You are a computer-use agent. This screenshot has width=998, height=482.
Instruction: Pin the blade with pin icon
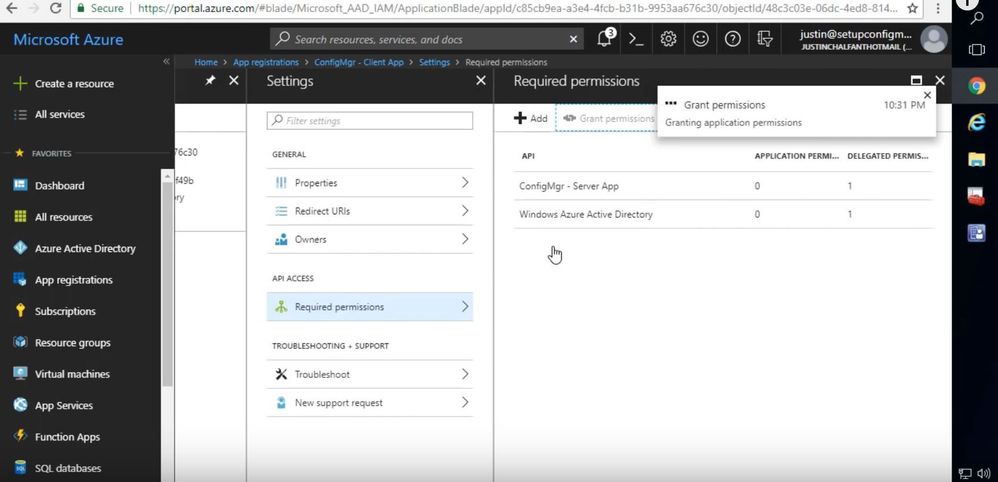(210, 81)
